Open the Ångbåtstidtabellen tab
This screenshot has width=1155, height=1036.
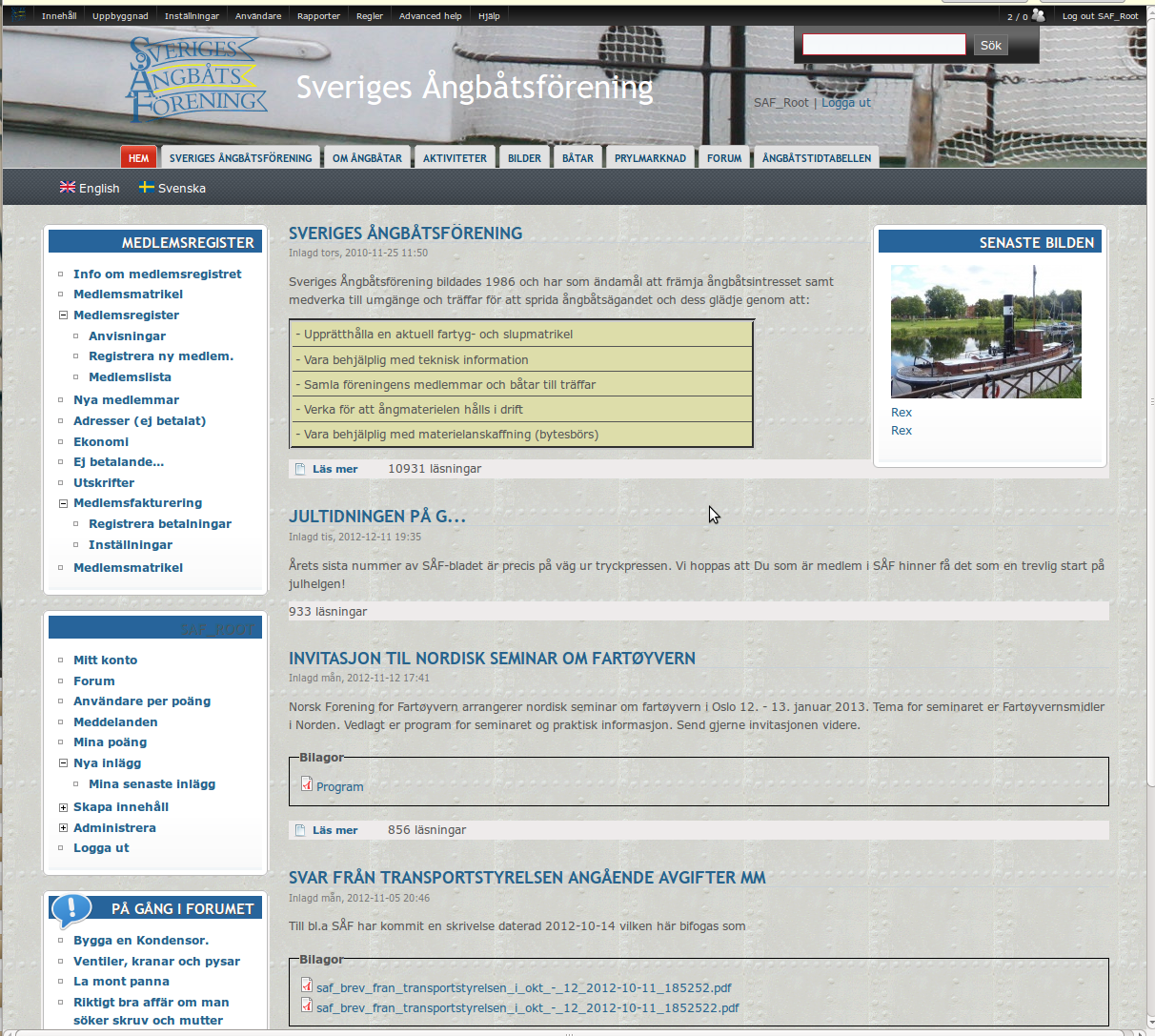coord(816,158)
